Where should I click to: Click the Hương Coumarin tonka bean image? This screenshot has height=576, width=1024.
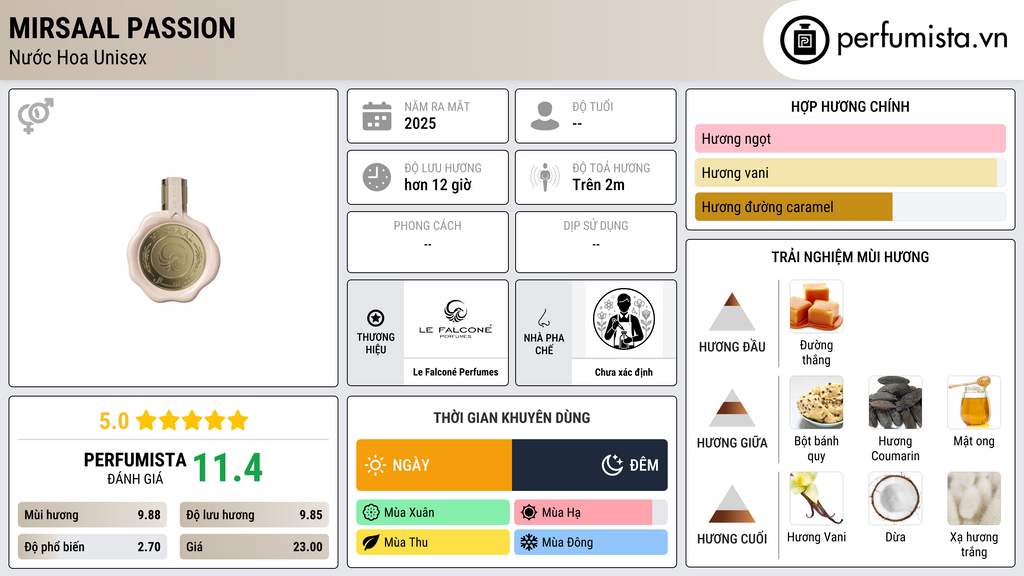click(895, 402)
